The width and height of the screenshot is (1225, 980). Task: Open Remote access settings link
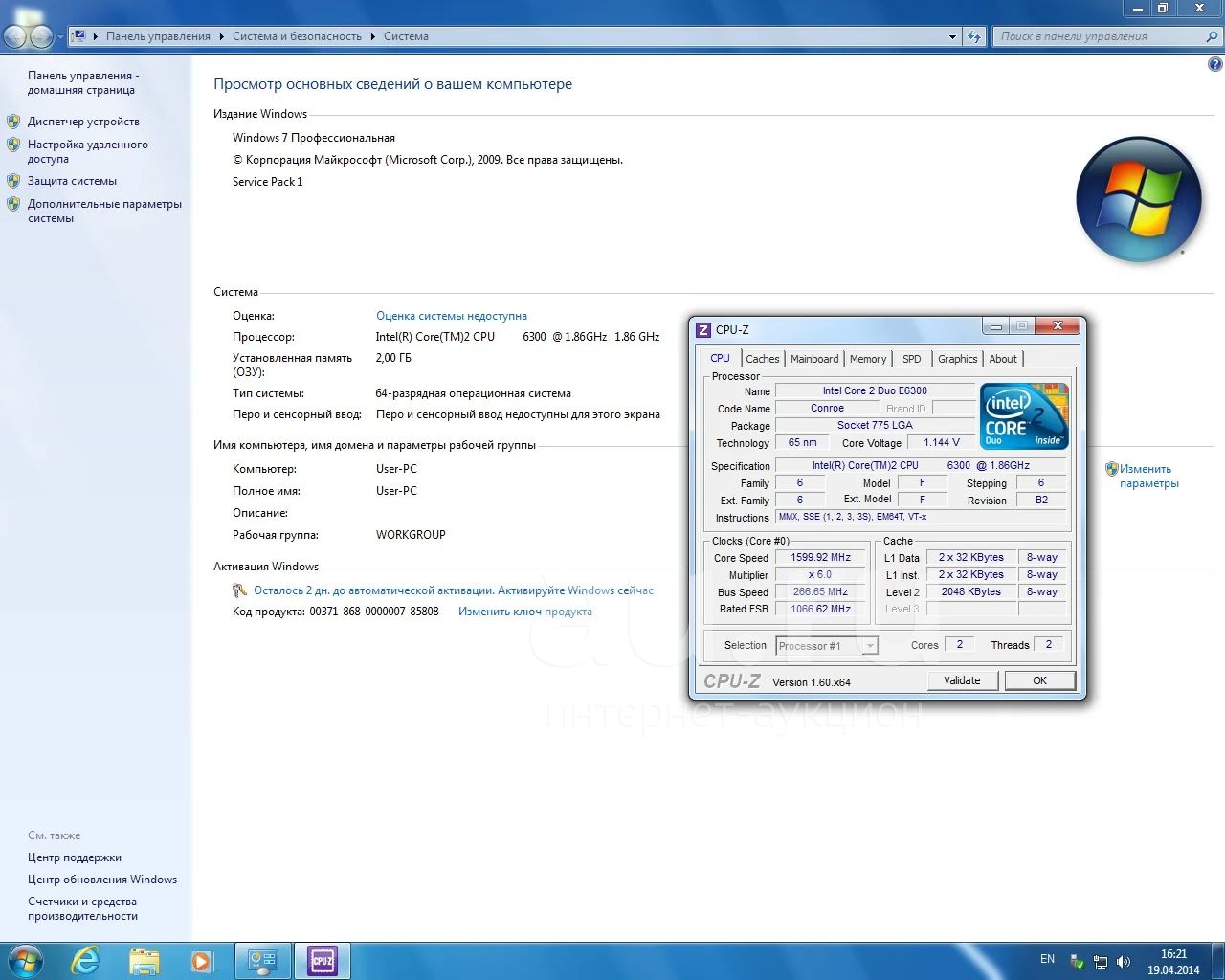[88, 151]
